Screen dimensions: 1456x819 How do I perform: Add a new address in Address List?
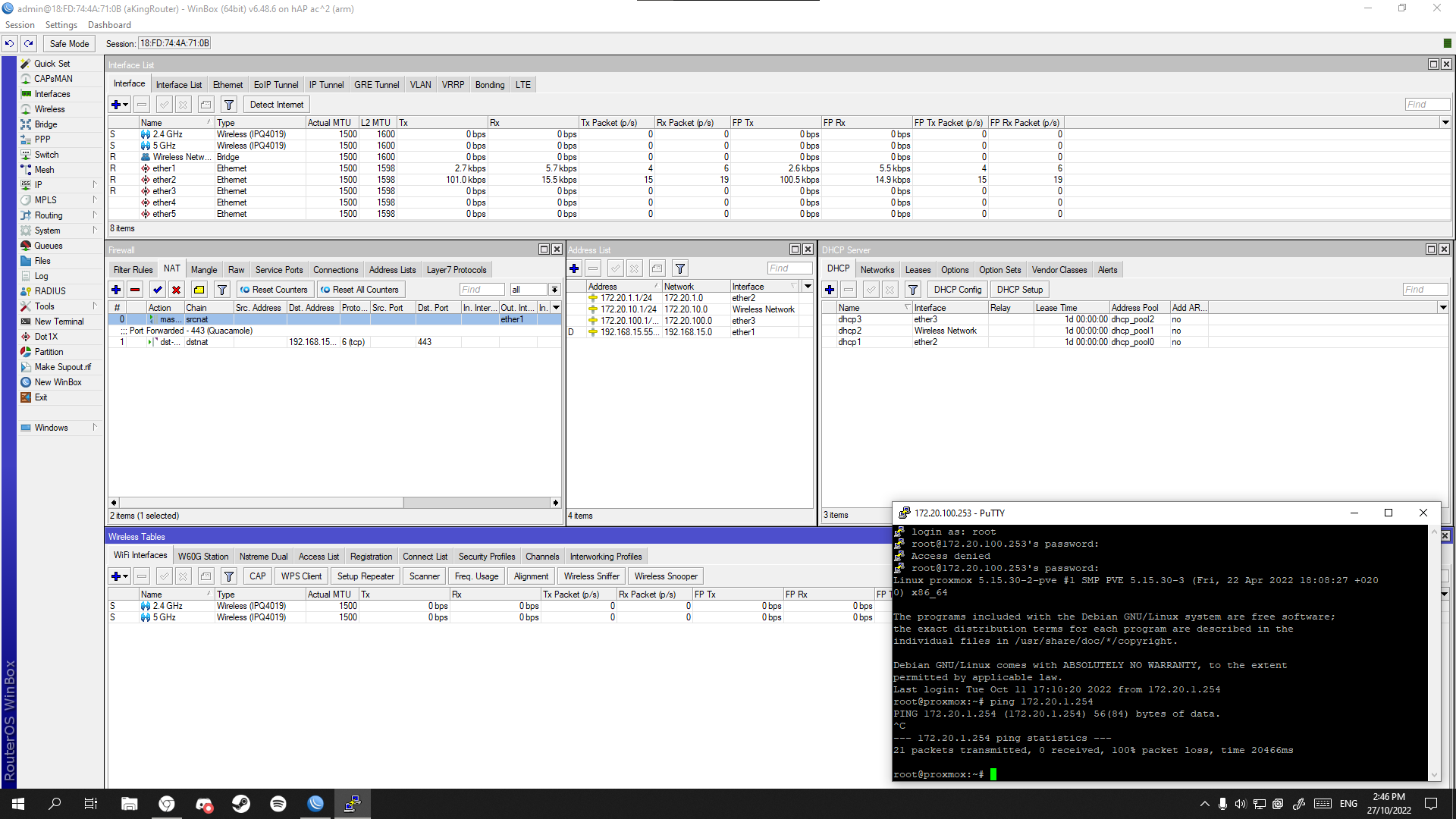[574, 268]
